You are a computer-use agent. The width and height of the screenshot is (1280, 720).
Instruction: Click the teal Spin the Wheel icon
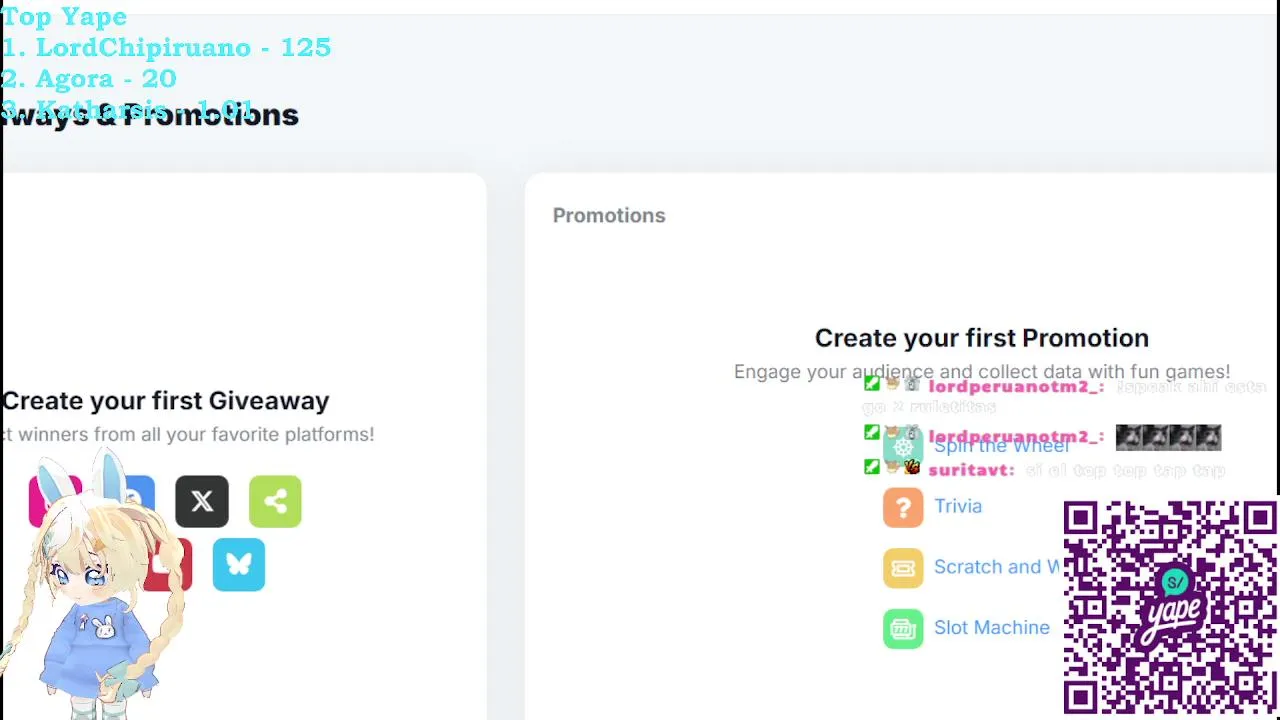[x=903, y=447]
